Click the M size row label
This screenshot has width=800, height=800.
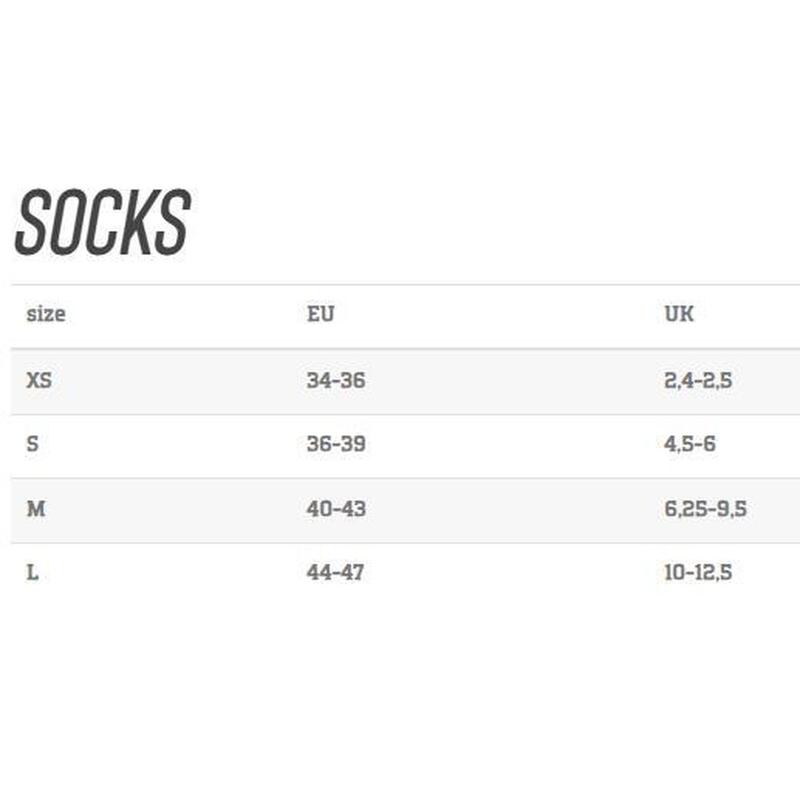(x=36, y=509)
